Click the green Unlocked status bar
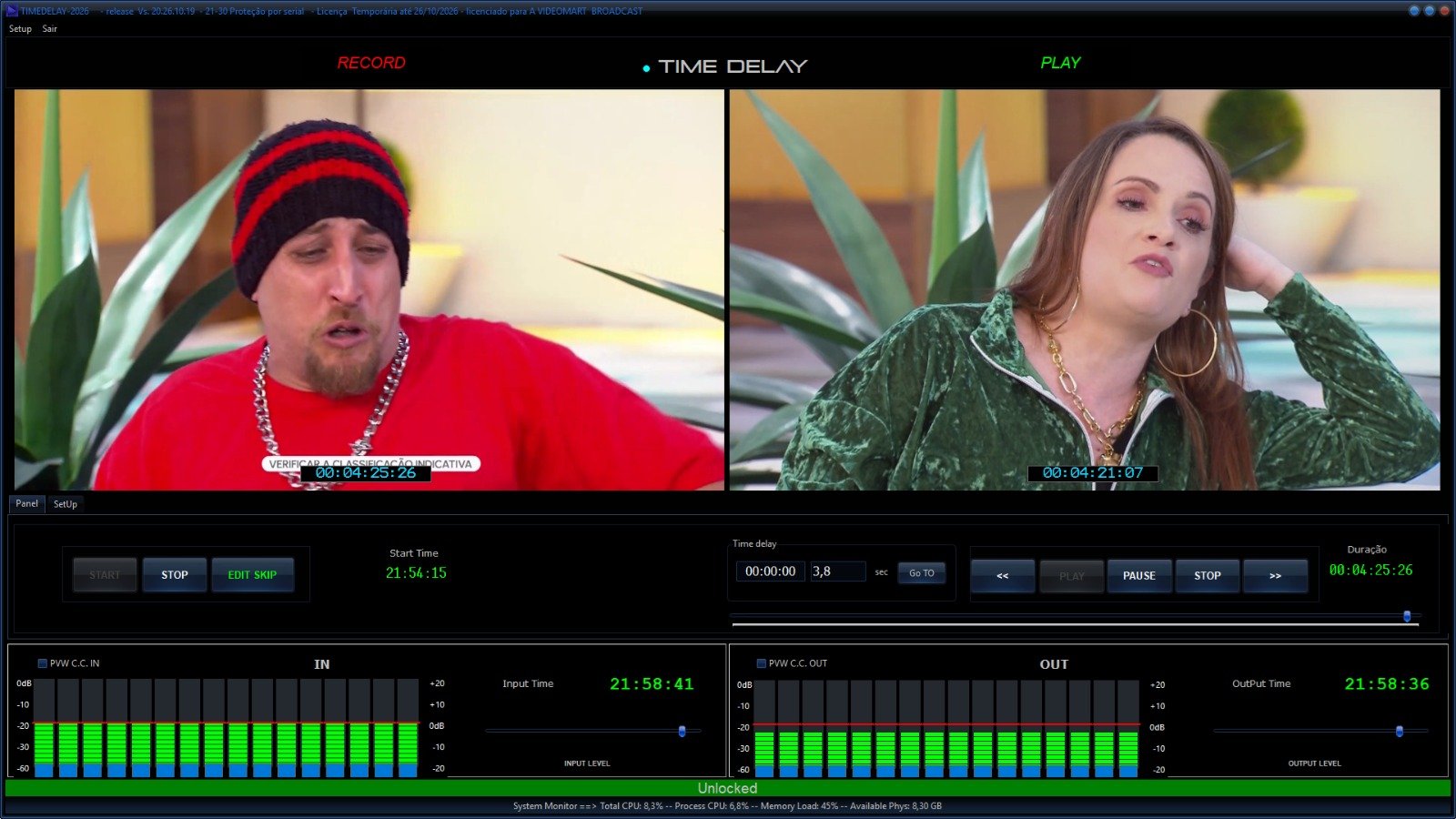 click(x=728, y=788)
